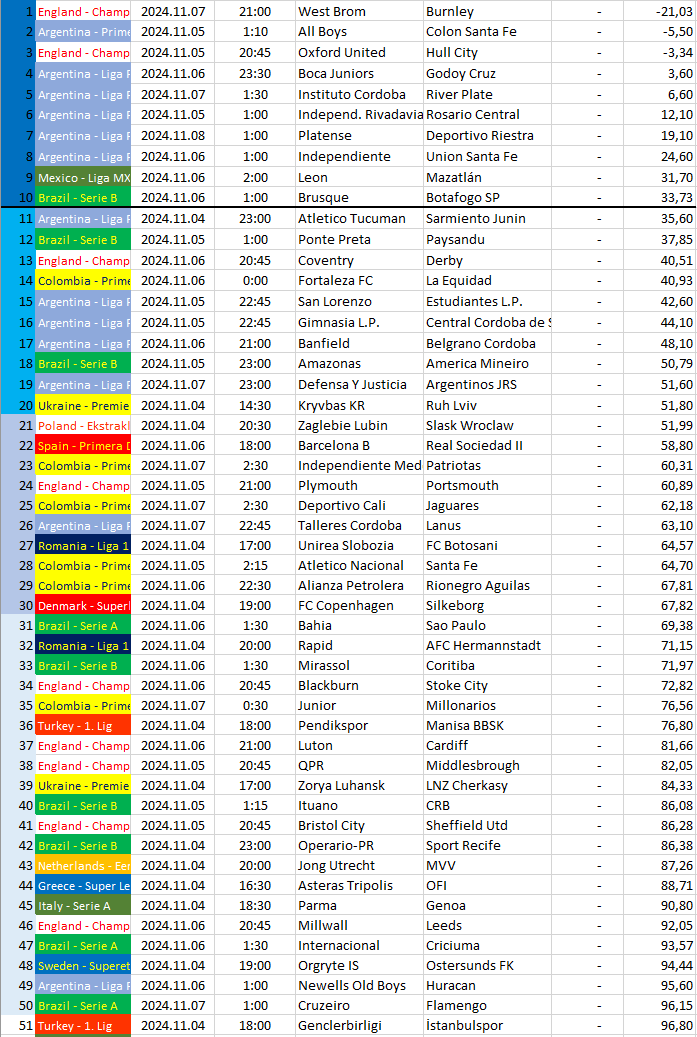Select the Flamengo away team cell

click(x=487, y=1005)
